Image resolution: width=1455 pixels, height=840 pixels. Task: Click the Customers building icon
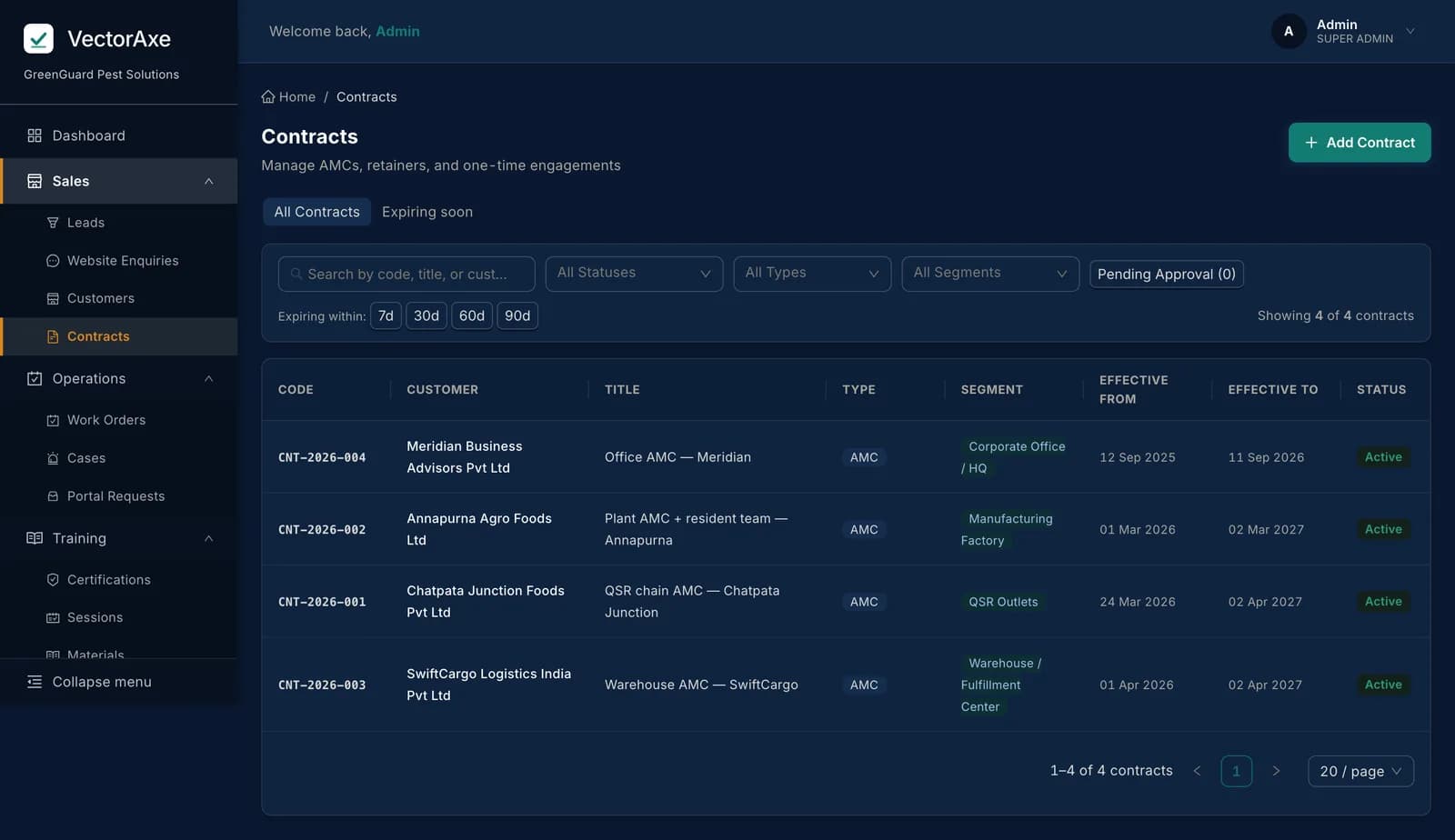(x=53, y=298)
